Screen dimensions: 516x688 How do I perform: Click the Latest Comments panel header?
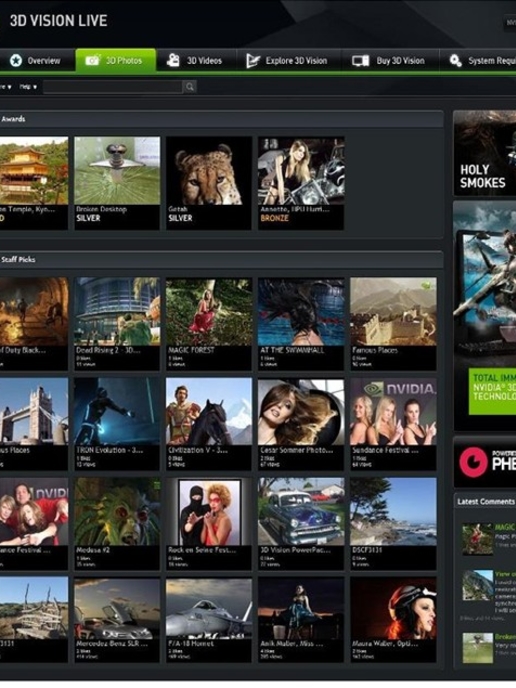pyautogui.click(x=484, y=502)
